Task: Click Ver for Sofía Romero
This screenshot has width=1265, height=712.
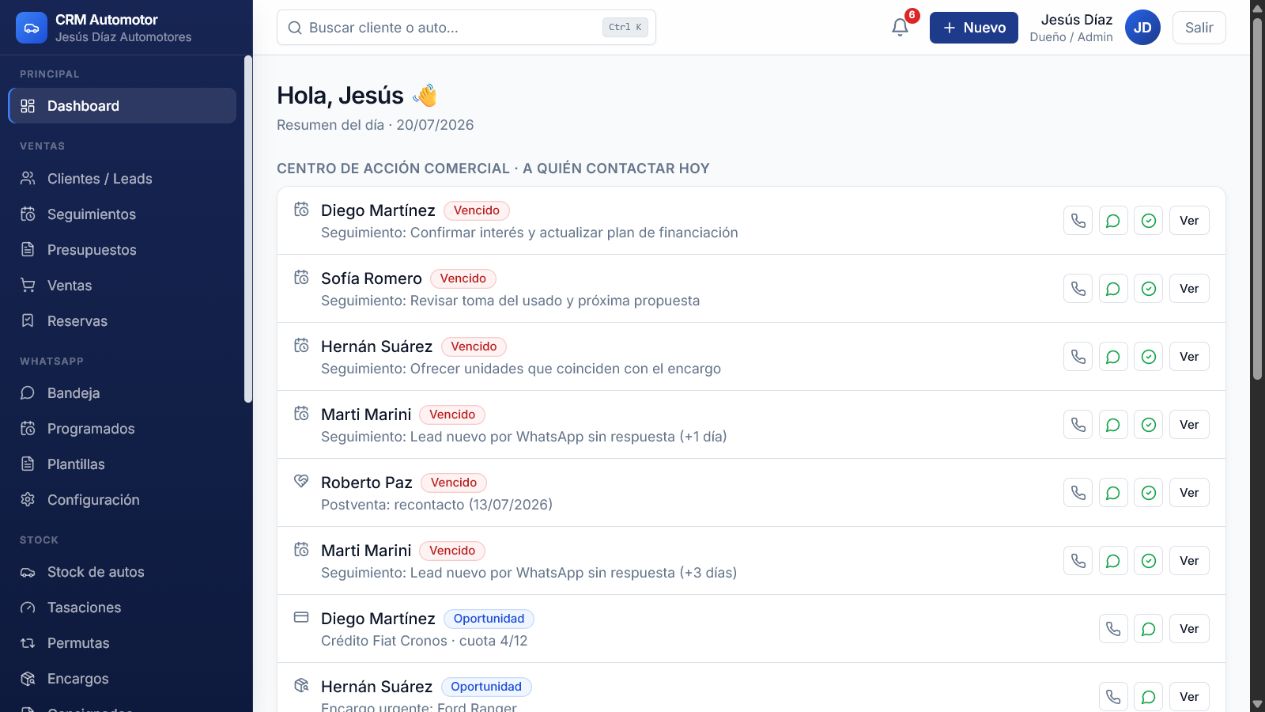Action: tap(1189, 289)
